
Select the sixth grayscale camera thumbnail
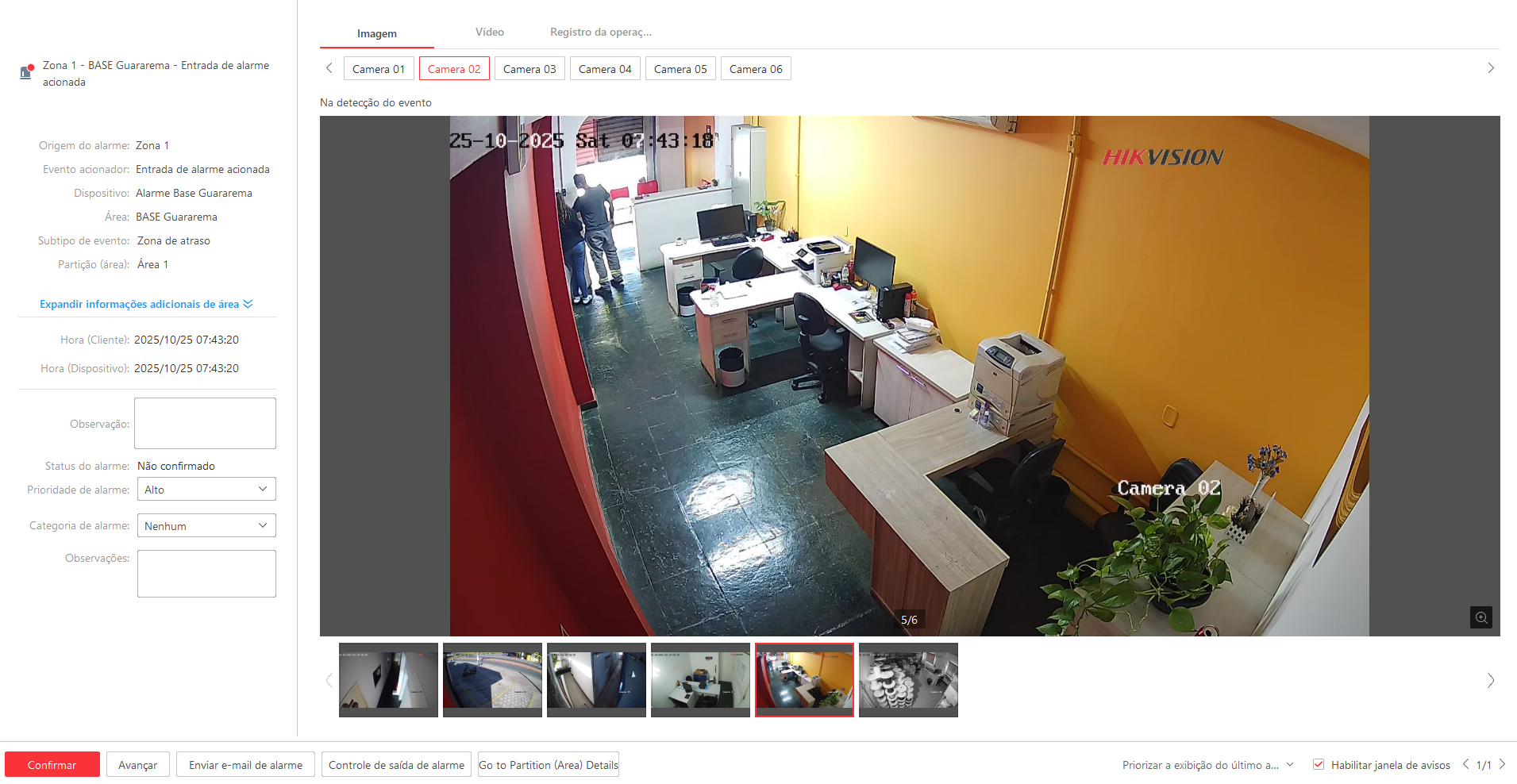(908, 679)
